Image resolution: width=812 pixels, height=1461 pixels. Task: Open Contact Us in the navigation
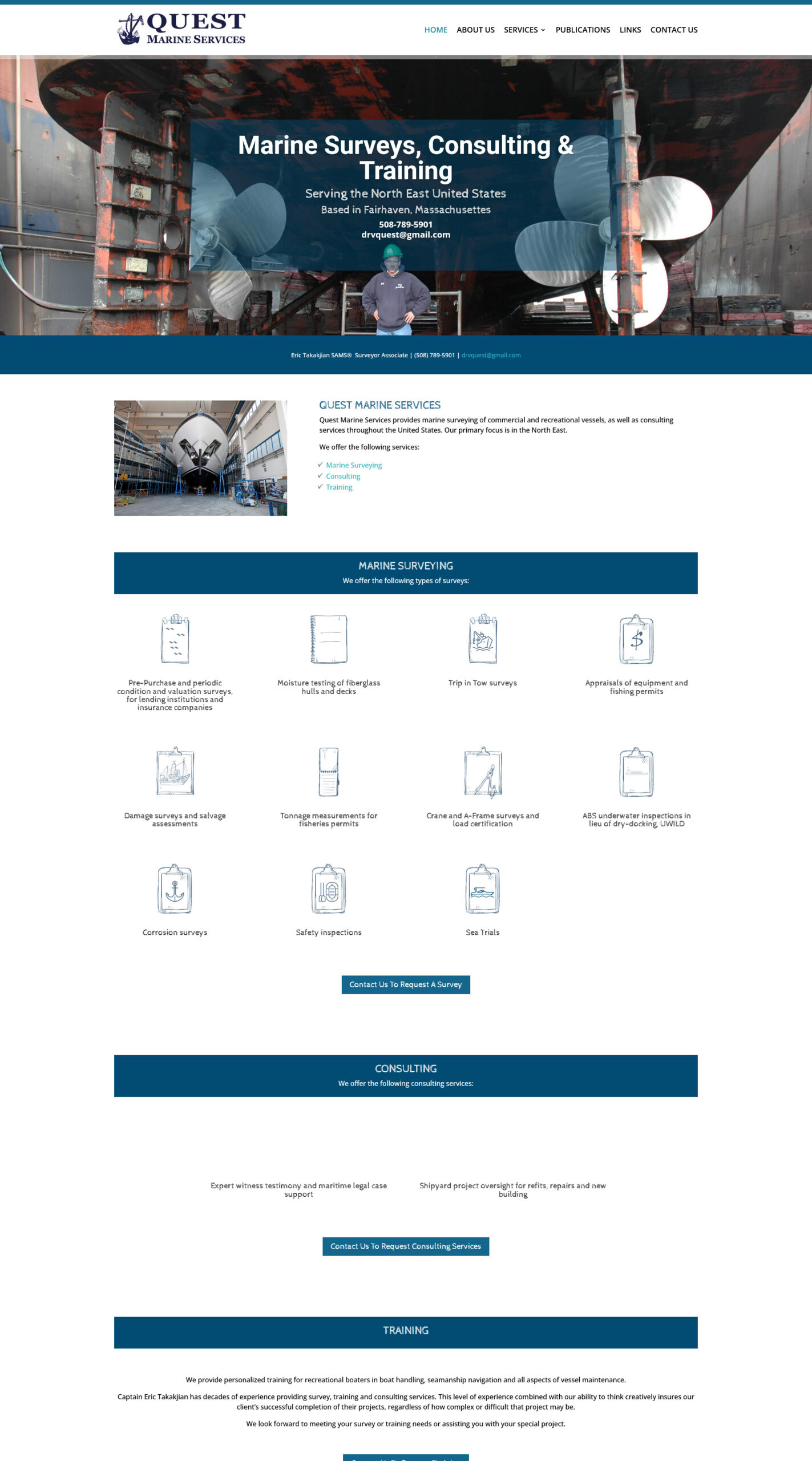[673, 30]
